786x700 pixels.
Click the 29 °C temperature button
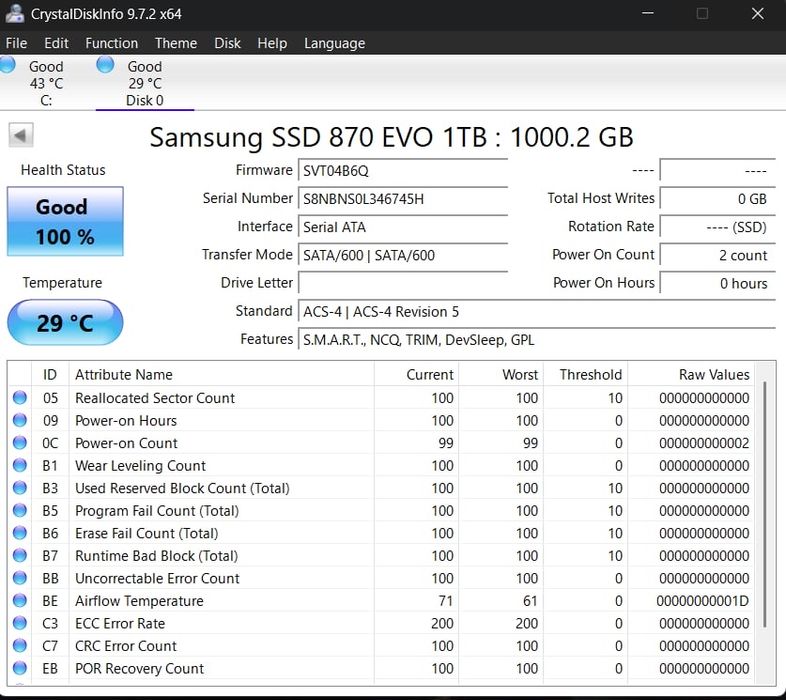click(x=65, y=322)
